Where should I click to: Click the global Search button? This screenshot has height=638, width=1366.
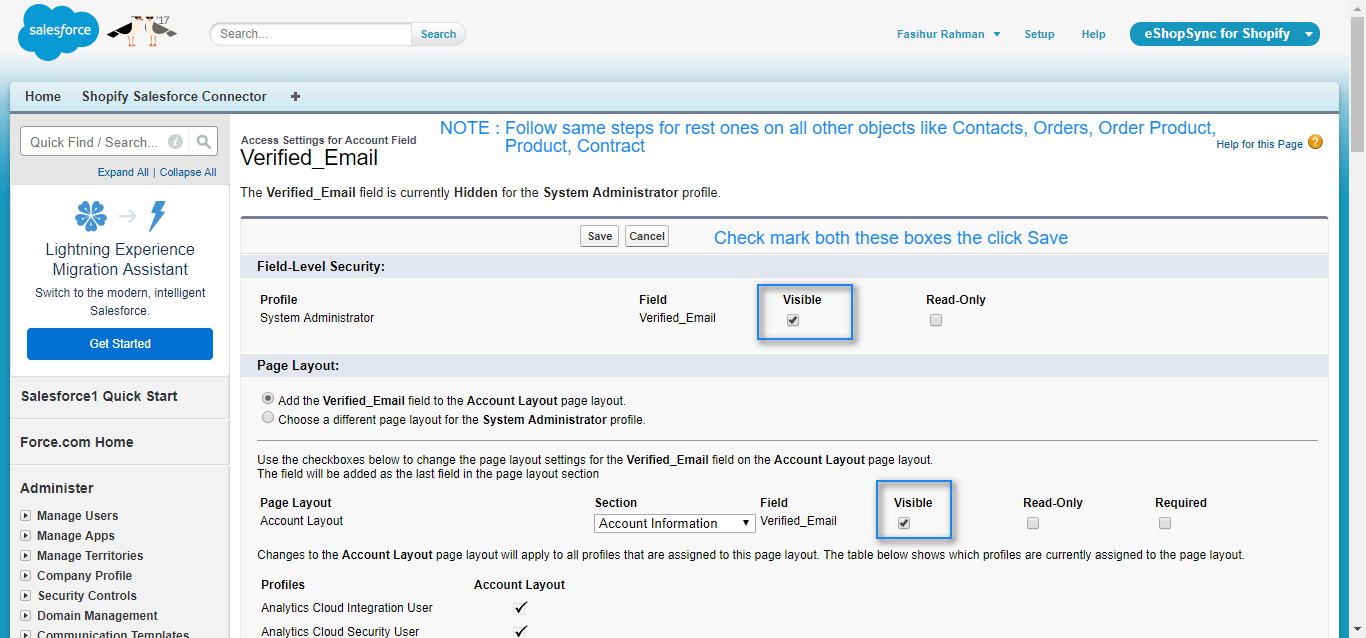click(438, 34)
